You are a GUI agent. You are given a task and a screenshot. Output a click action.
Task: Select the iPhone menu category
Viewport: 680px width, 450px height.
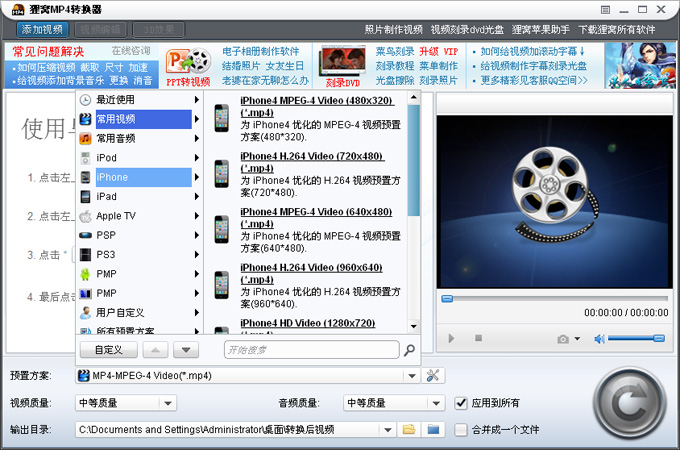coord(139,177)
